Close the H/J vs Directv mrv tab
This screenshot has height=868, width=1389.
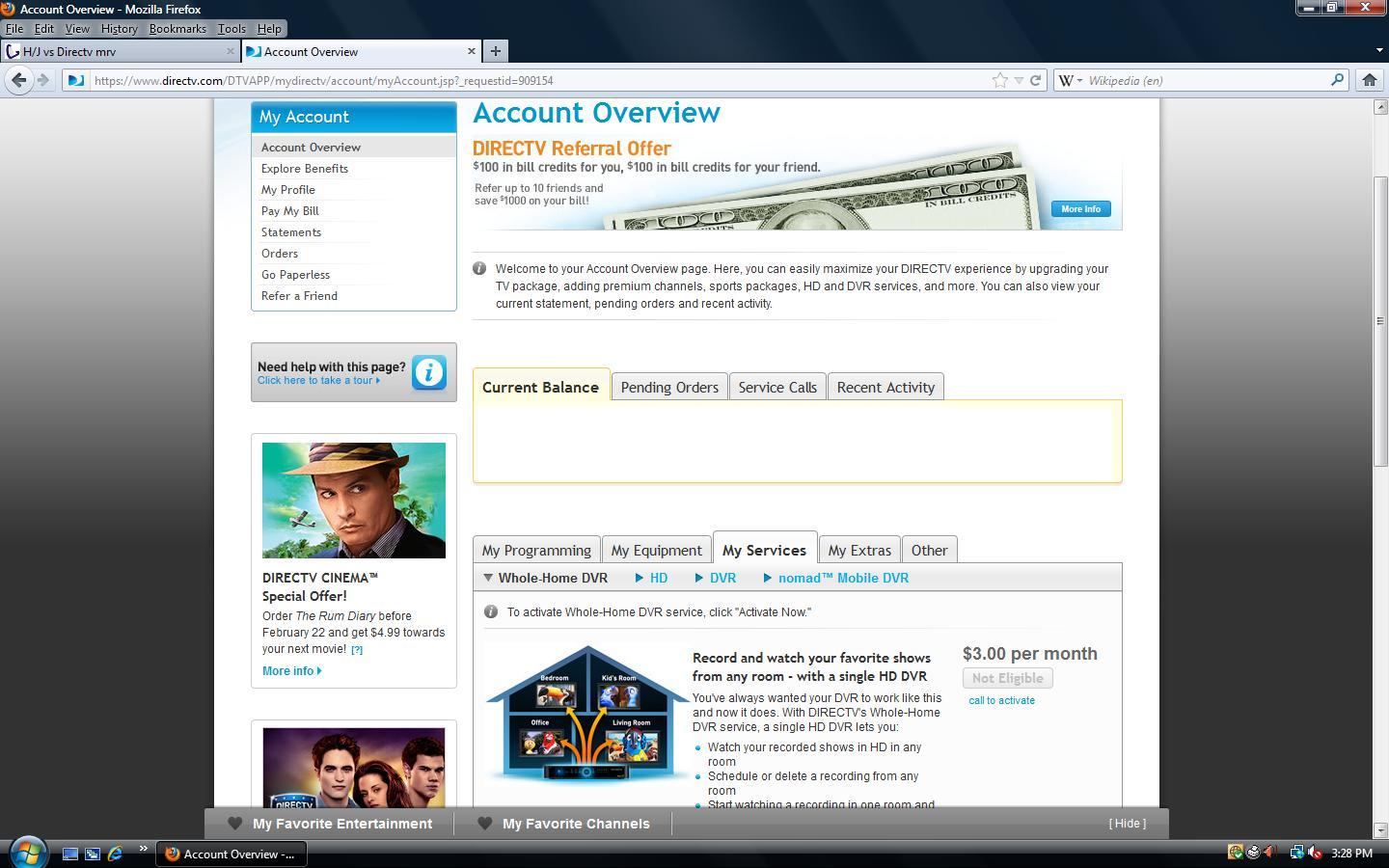point(231,51)
